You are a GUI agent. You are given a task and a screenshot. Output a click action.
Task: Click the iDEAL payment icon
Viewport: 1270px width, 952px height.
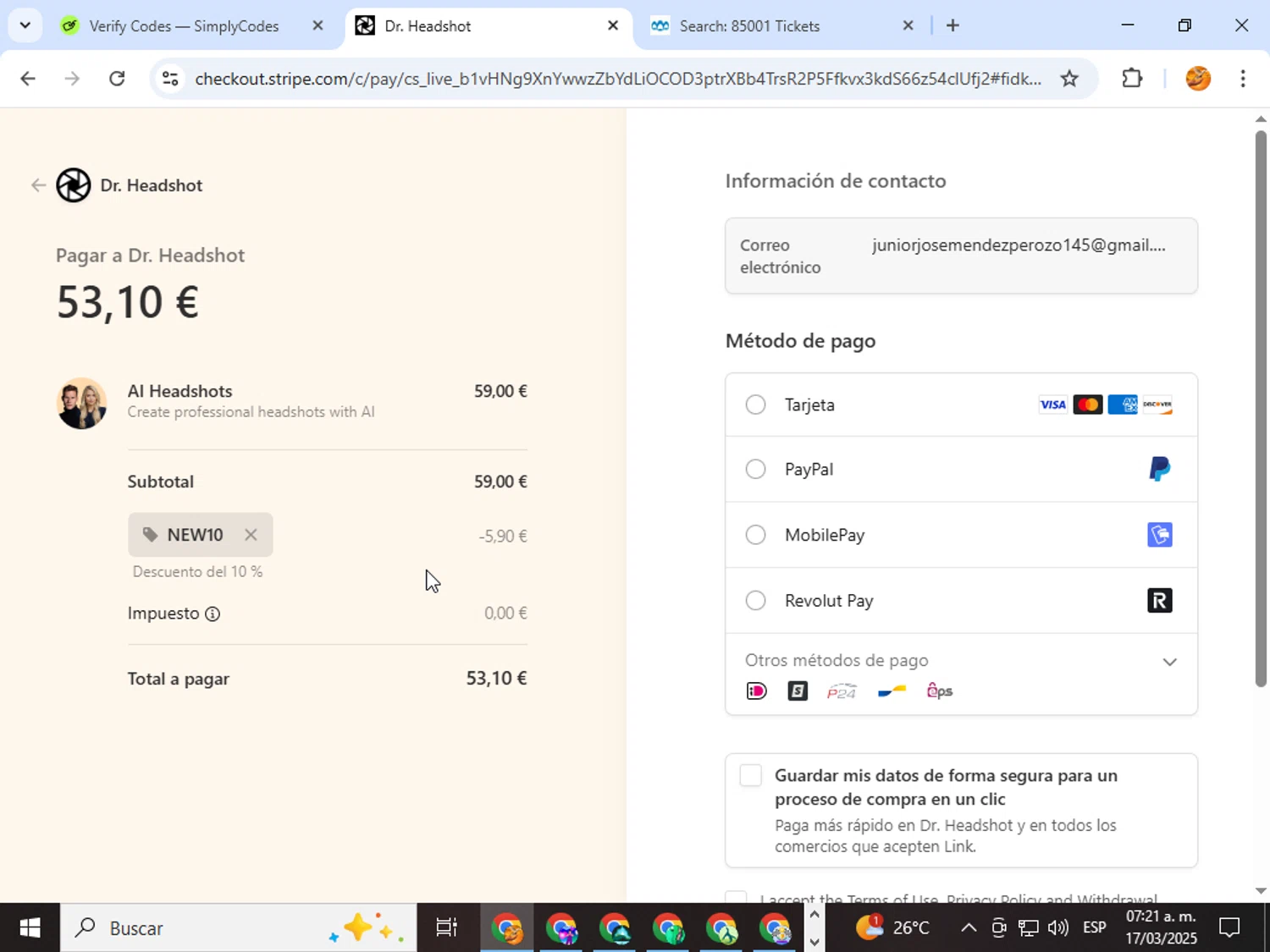(757, 691)
